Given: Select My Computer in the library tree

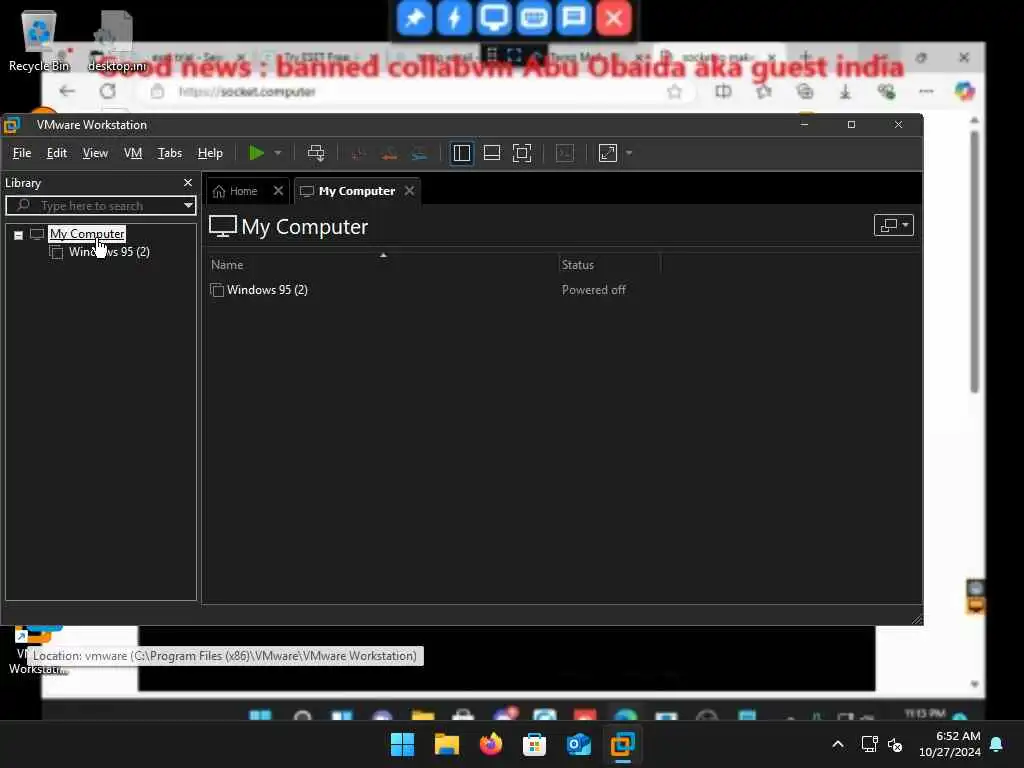Looking at the screenshot, I should [87, 234].
